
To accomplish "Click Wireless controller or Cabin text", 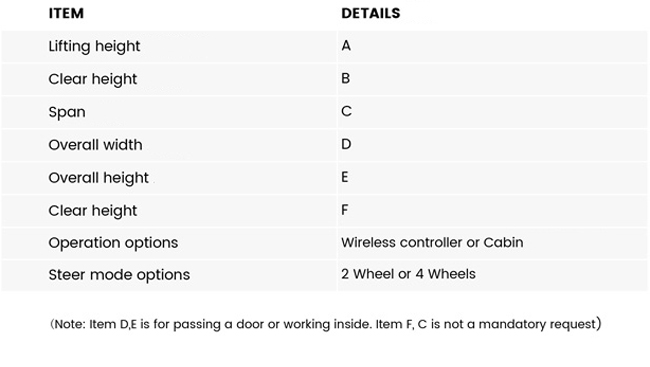I will 432,242.
